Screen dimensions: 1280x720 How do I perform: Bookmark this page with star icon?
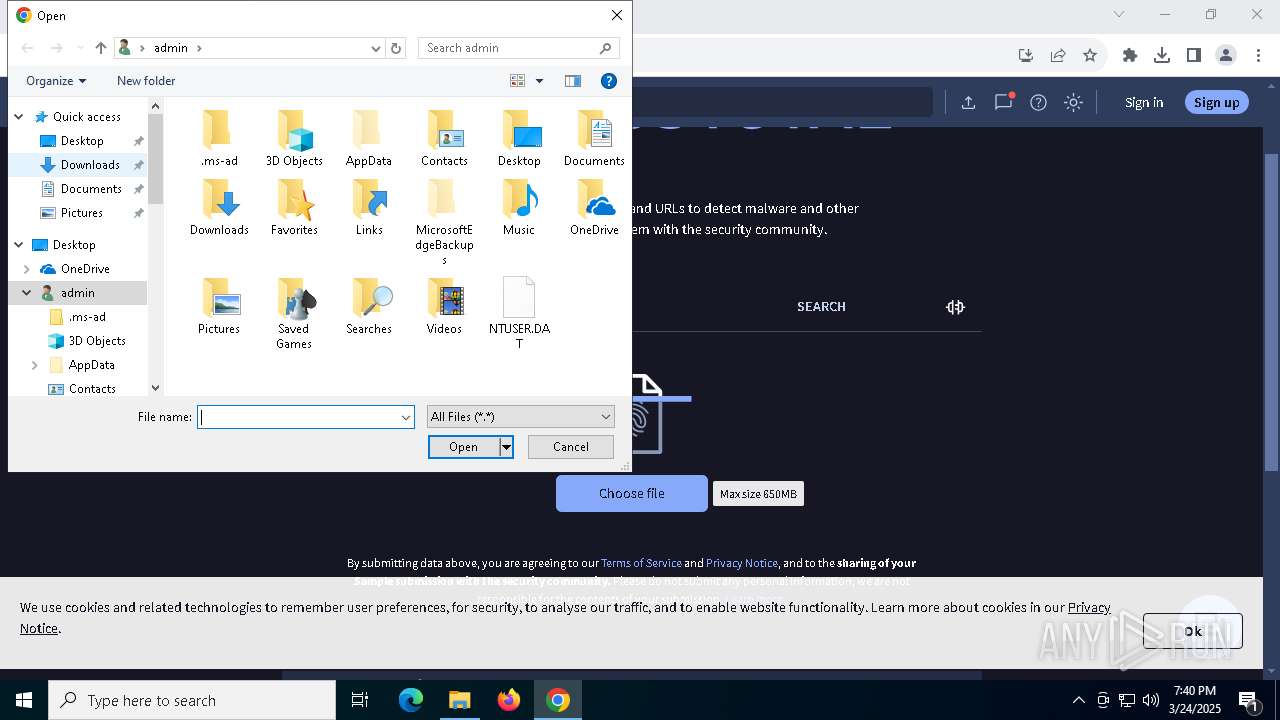(1090, 55)
